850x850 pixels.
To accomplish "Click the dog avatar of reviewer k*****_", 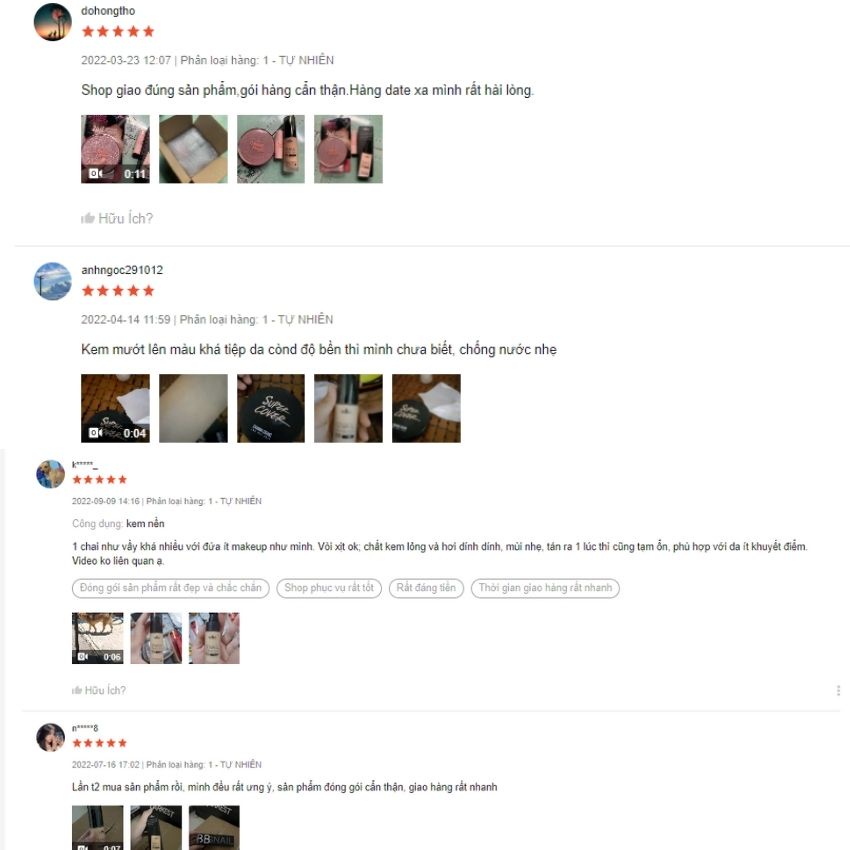I will coord(50,474).
